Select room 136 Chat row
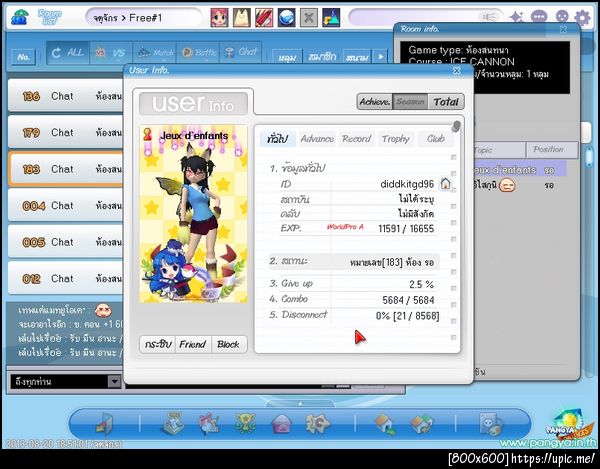Screen dimensions: 600x469 coord(65,96)
